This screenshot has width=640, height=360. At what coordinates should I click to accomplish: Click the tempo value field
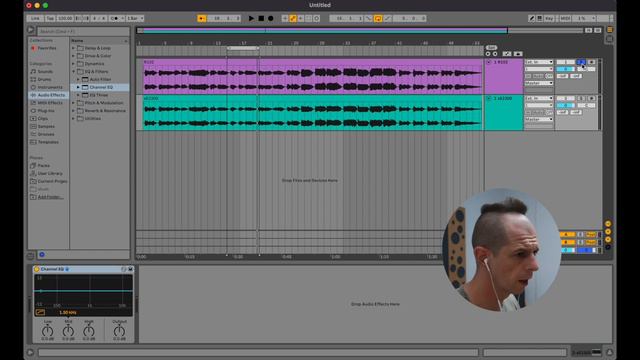[65, 18]
